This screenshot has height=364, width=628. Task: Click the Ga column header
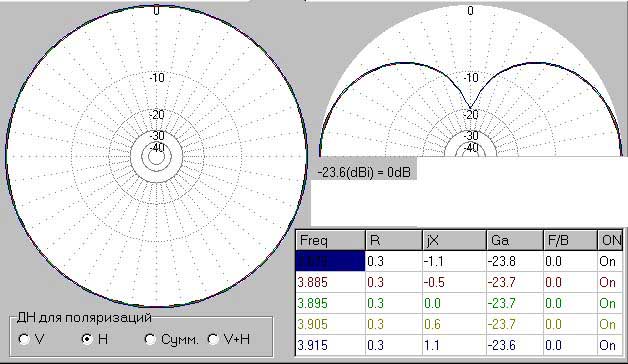[515, 240]
